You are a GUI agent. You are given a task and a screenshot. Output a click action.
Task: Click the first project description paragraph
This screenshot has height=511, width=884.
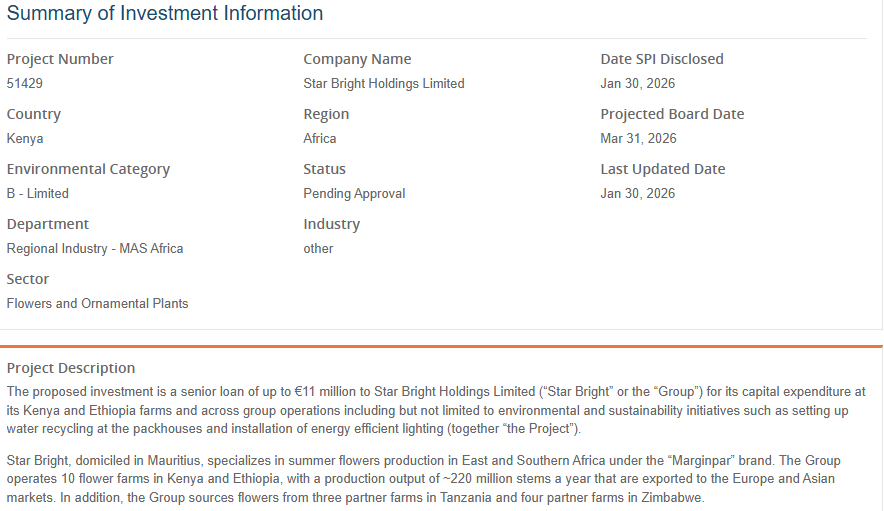436,410
